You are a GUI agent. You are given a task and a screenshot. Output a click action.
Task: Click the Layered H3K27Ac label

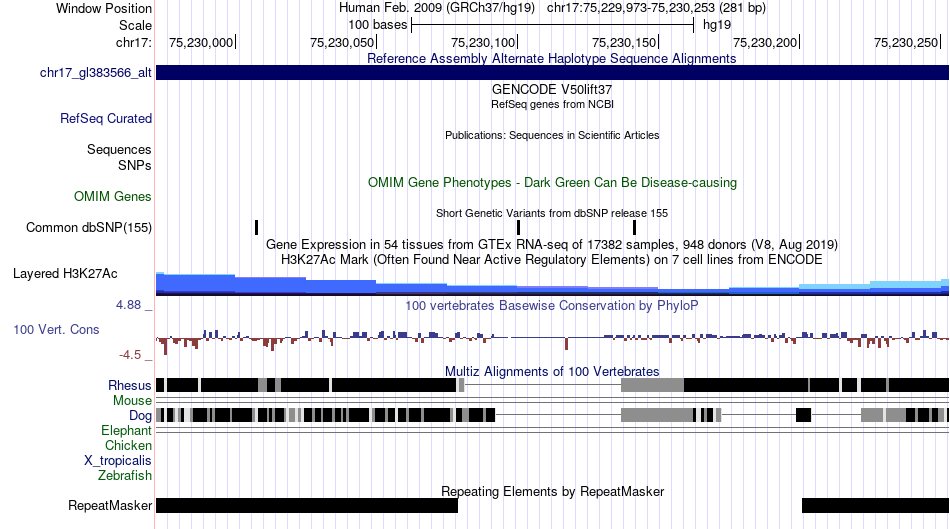(65, 273)
